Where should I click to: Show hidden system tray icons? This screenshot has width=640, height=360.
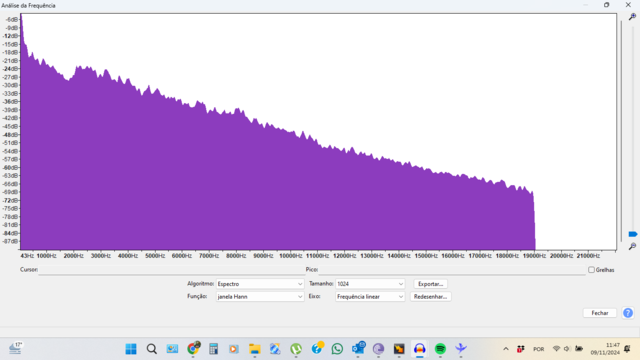click(506, 349)
